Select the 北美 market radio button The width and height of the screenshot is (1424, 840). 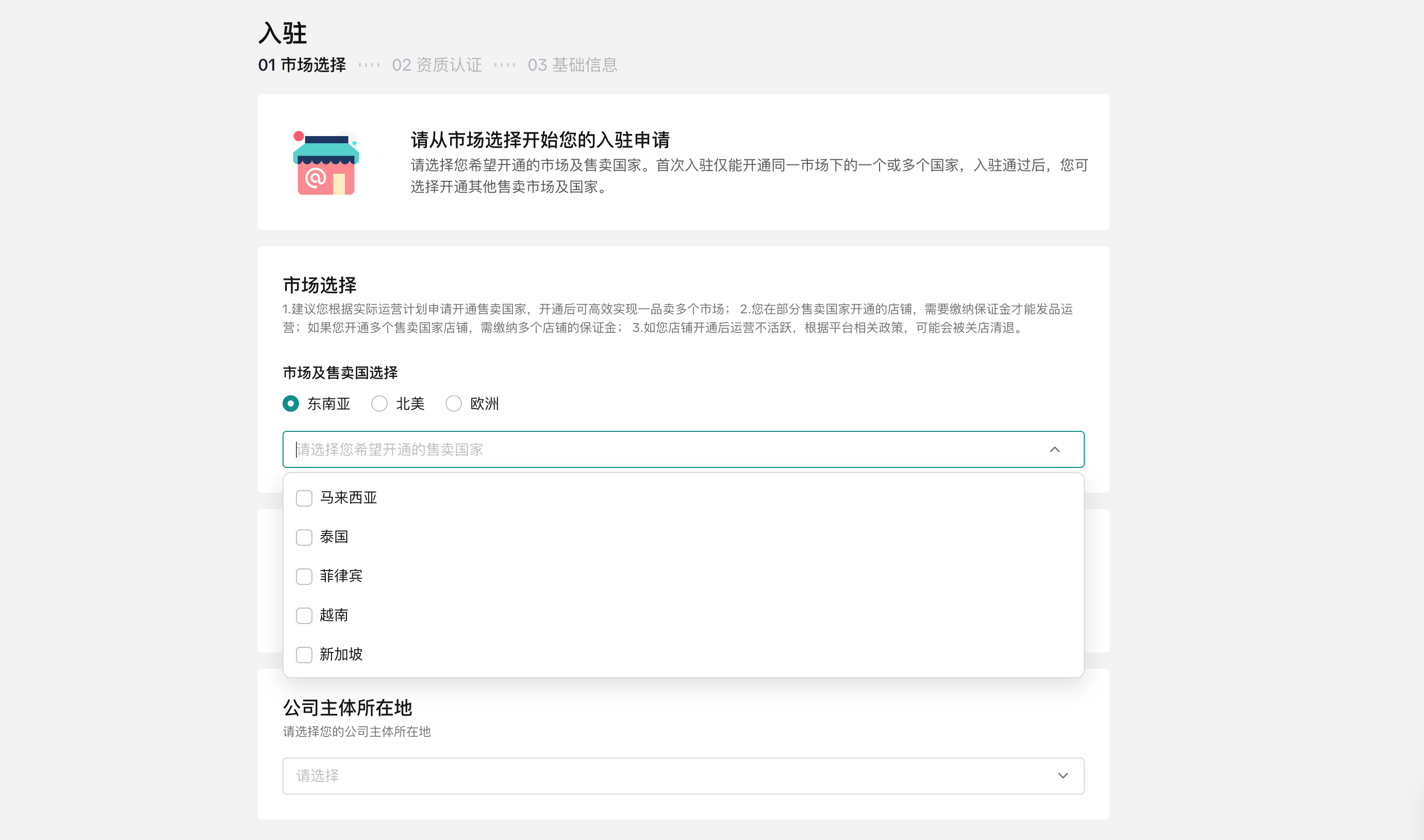(x=379, y=404)
